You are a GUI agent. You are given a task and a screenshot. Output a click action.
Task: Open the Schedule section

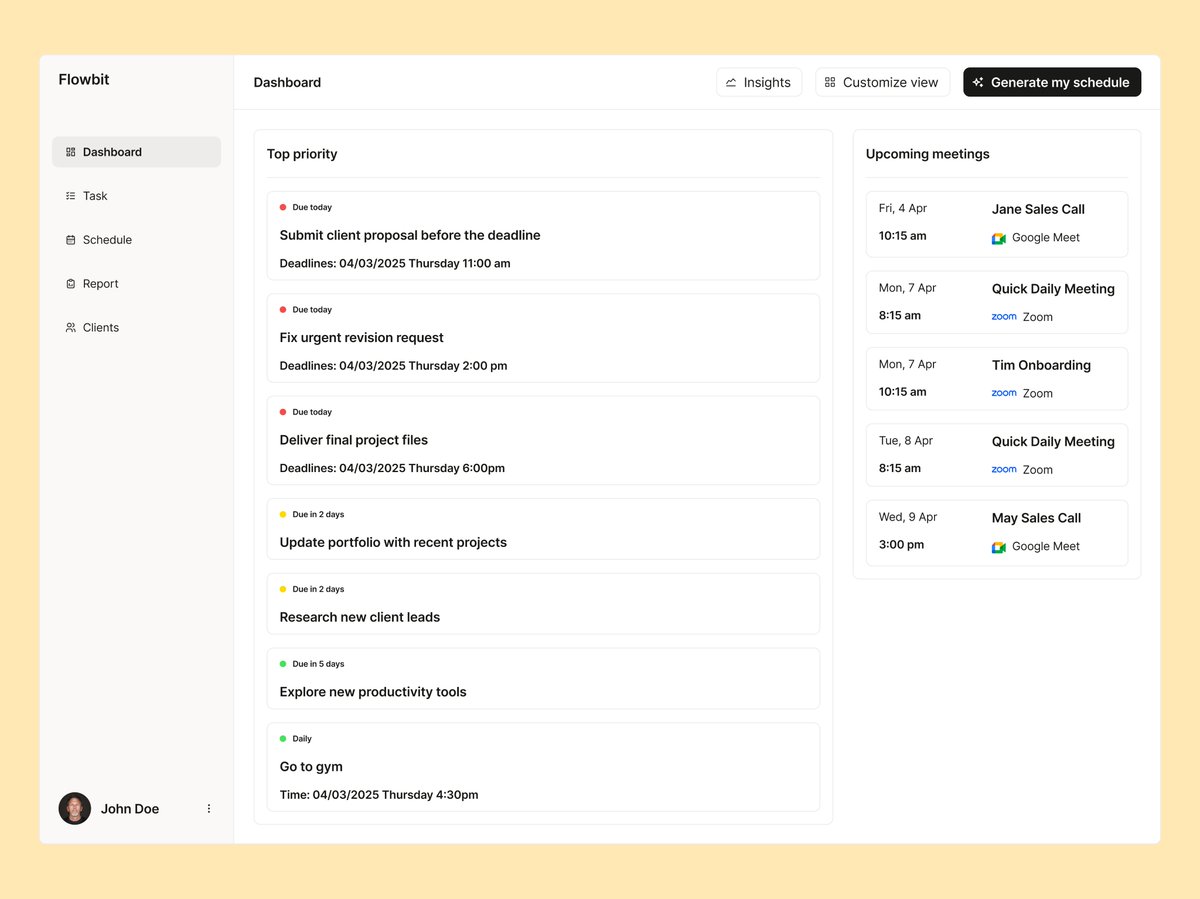[136, 240]
